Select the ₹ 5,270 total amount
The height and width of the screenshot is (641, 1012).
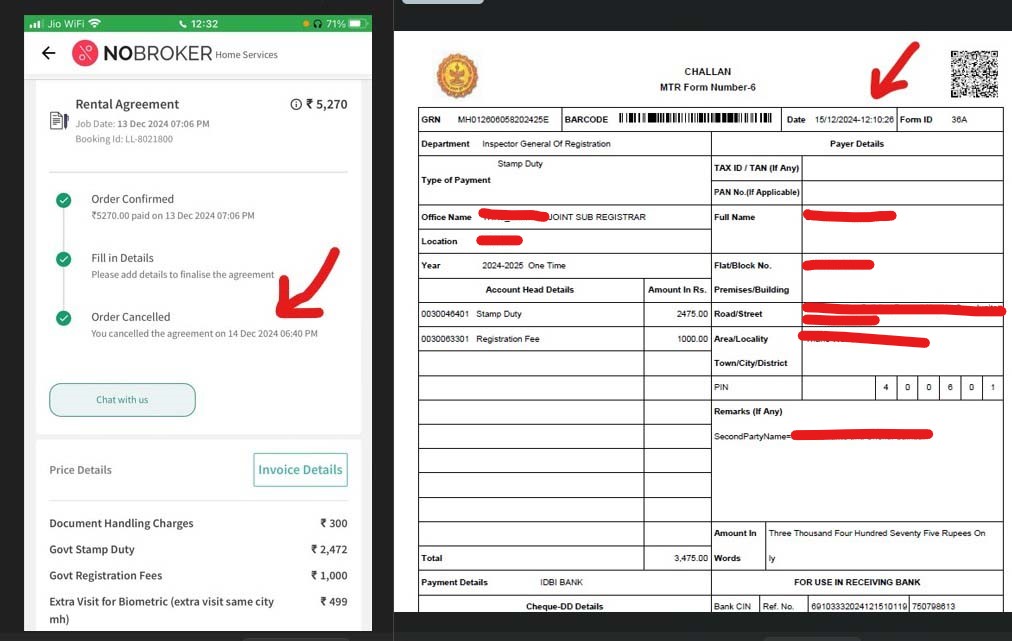click(x=327, y=104)
